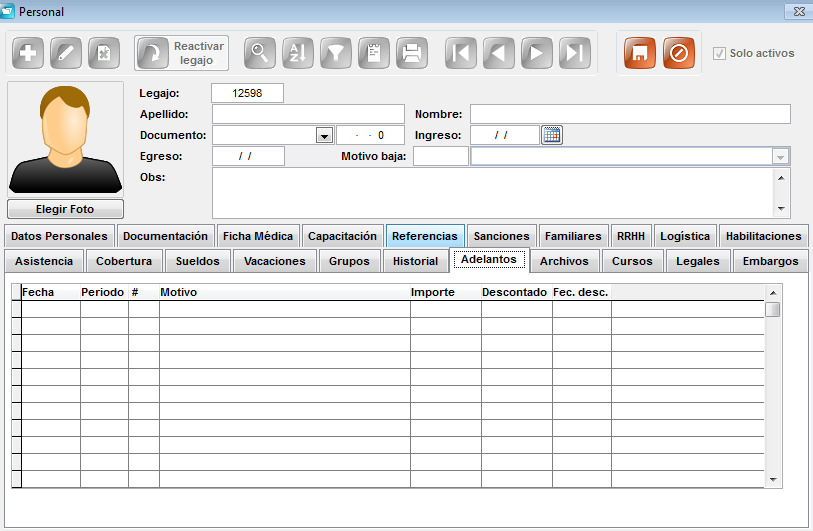Open the Archivos tab
Screen dimensions: 813x531
coord(564,261)
